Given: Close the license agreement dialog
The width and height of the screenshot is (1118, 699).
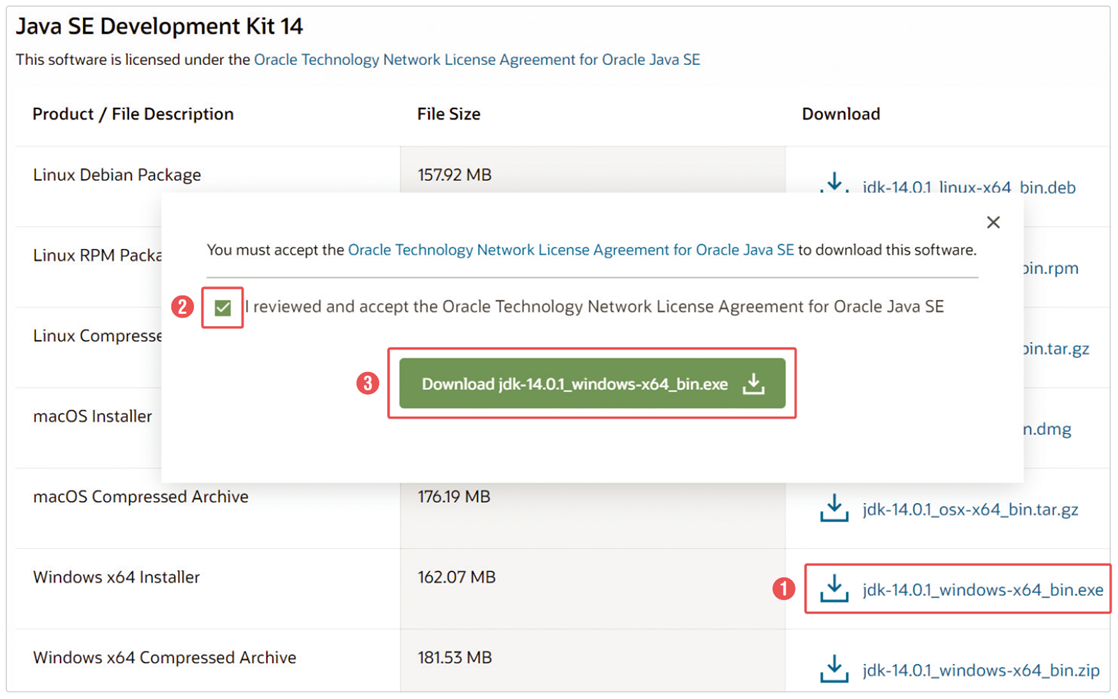Looking at the screenshot, I should 993,223.
